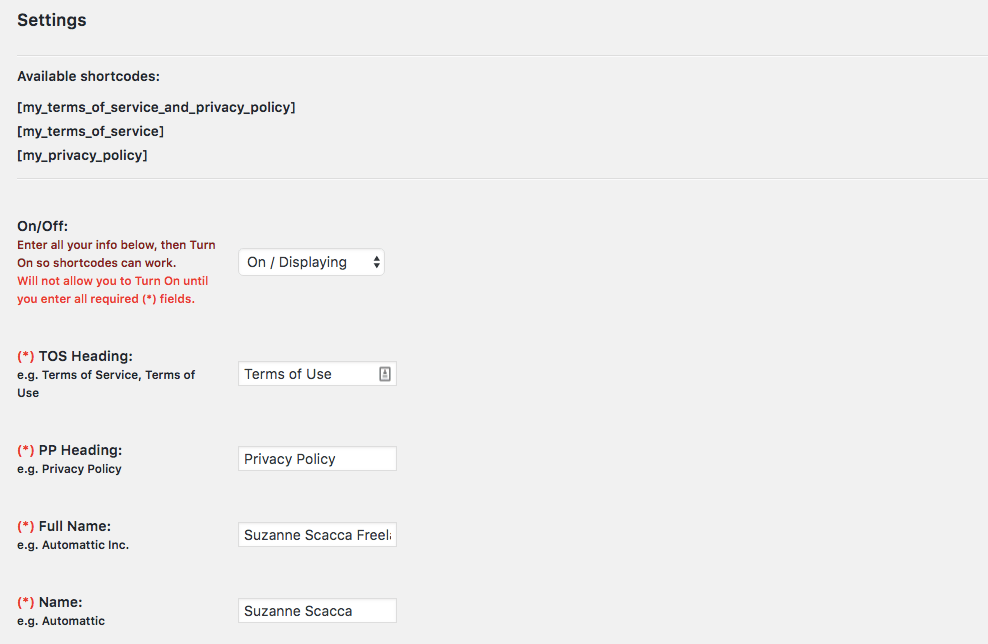Focus the Name field containing Suzanne Scacca
Image resolution: width=988 pixels, height=644 pixels.
[x=317, y=611]
